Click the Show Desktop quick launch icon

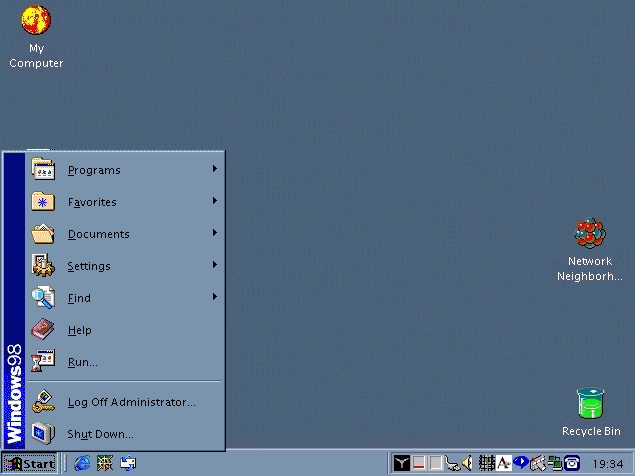coord(105,463)
